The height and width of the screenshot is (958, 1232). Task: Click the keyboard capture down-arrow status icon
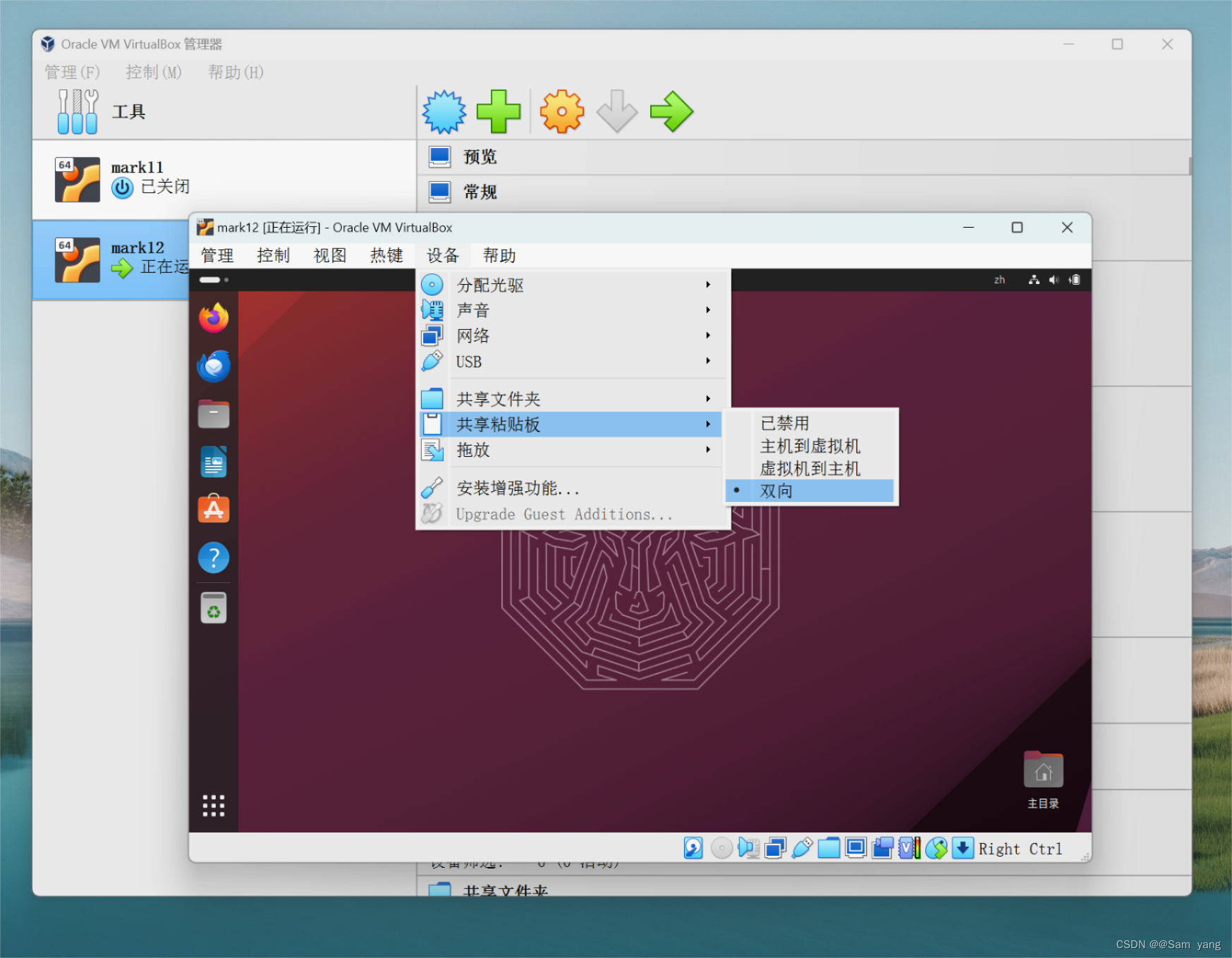963,848
